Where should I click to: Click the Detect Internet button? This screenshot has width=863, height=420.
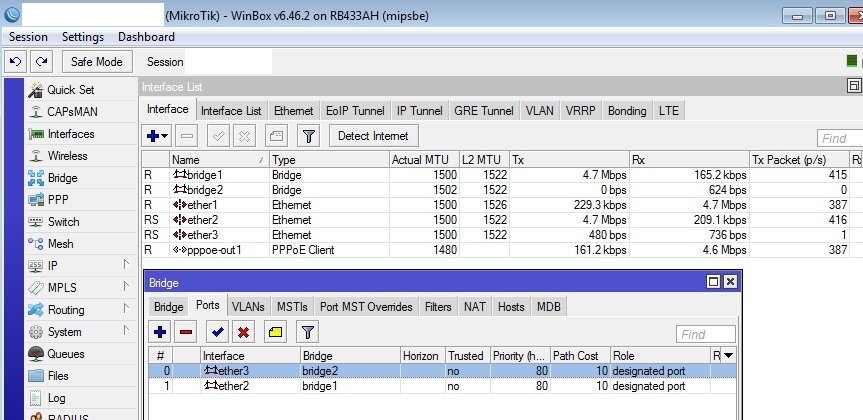pyautogui.click(x=373, y=135)
